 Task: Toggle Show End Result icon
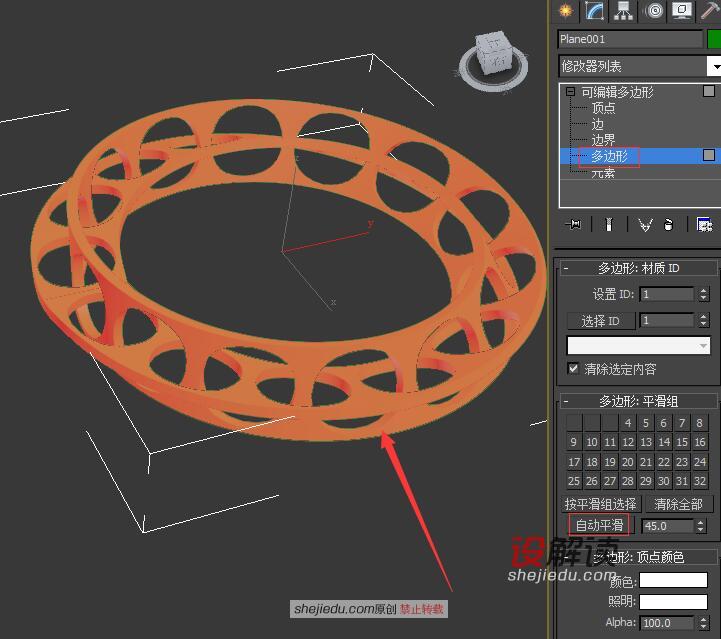point(609,225)
